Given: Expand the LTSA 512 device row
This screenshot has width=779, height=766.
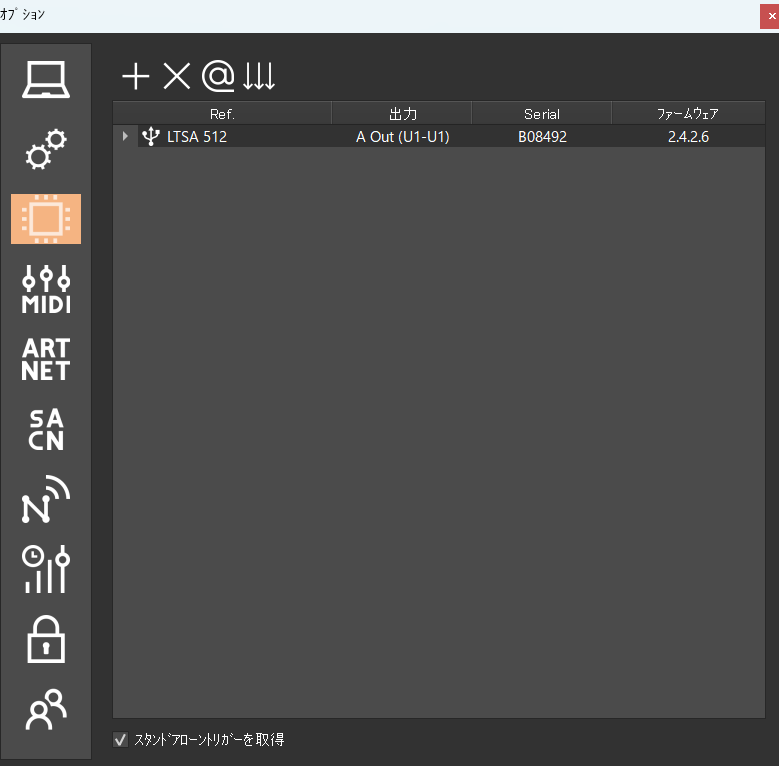Looking at the screenshot, I should coord(125,137).
